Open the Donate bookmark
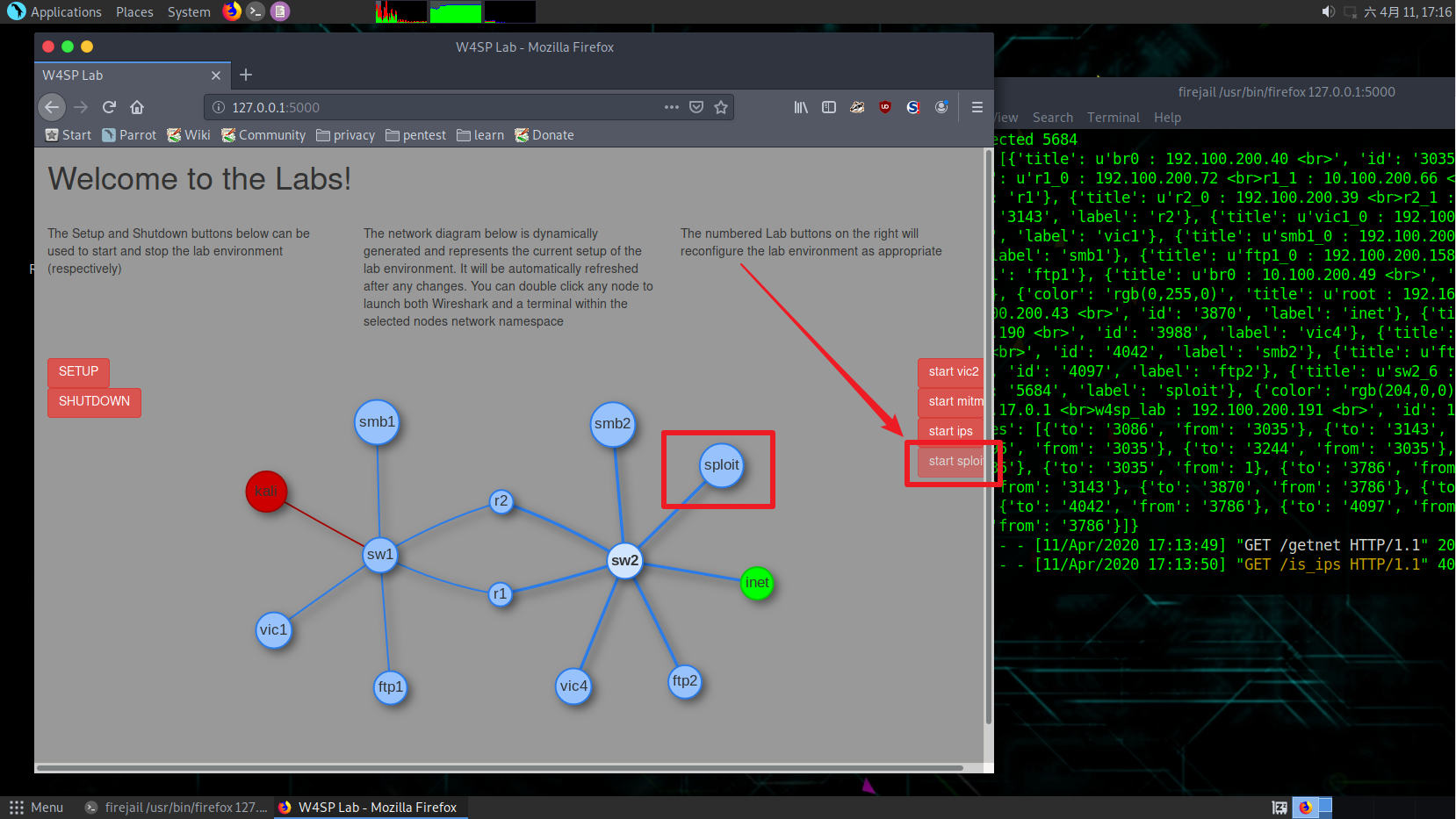Image resolution: width=1456 pixels, height=819 pixels. click(544, 135)
